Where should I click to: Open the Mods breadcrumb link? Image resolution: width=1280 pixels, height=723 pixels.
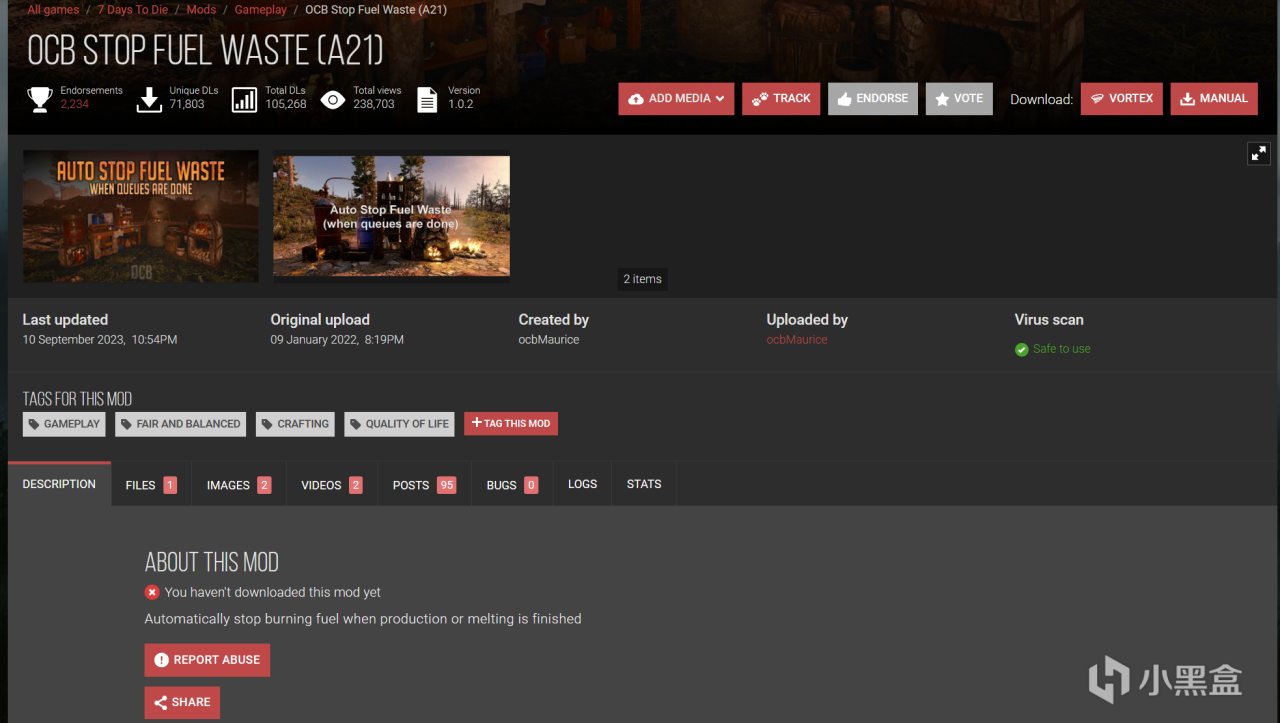[x=201, y=10]
